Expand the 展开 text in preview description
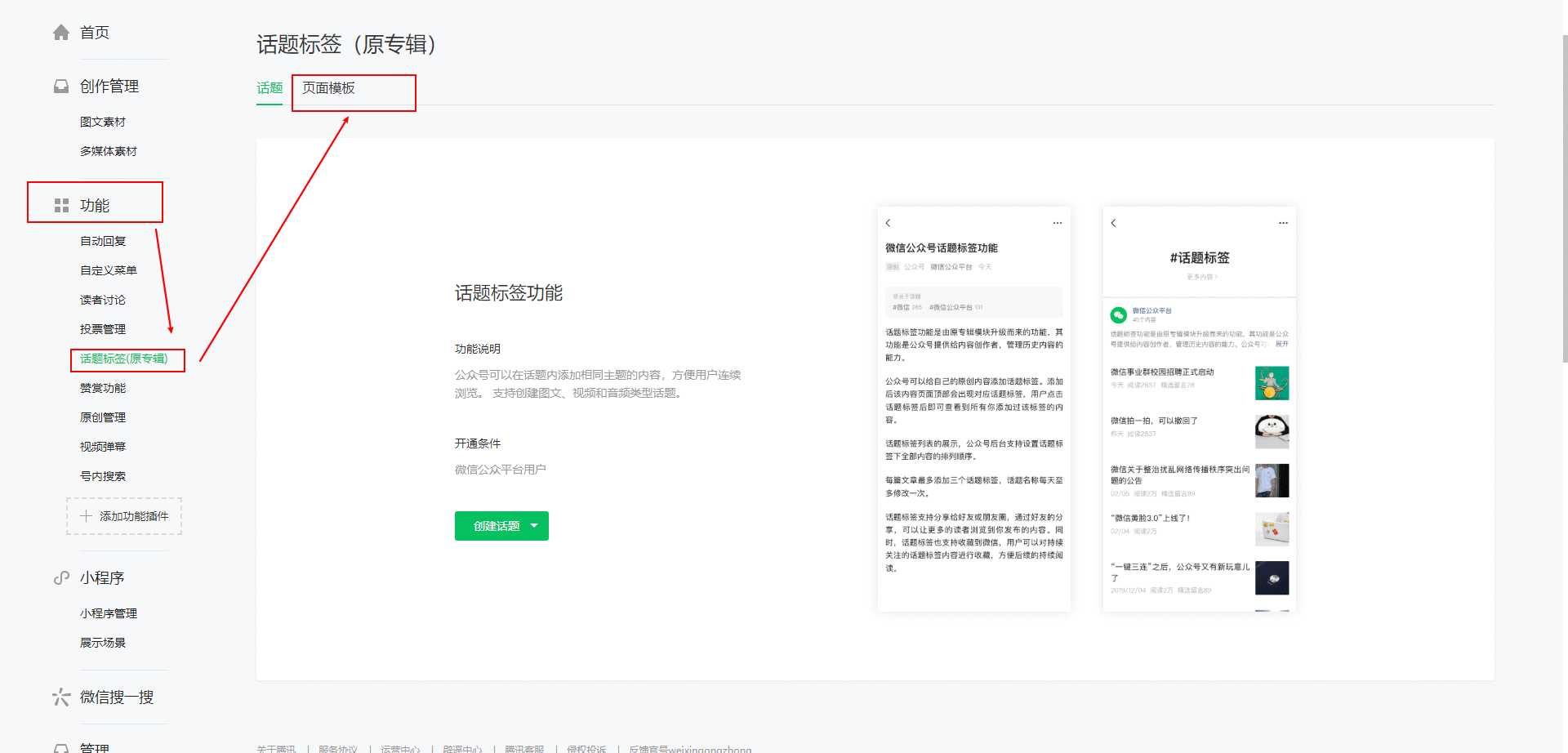 [1281, 343]
